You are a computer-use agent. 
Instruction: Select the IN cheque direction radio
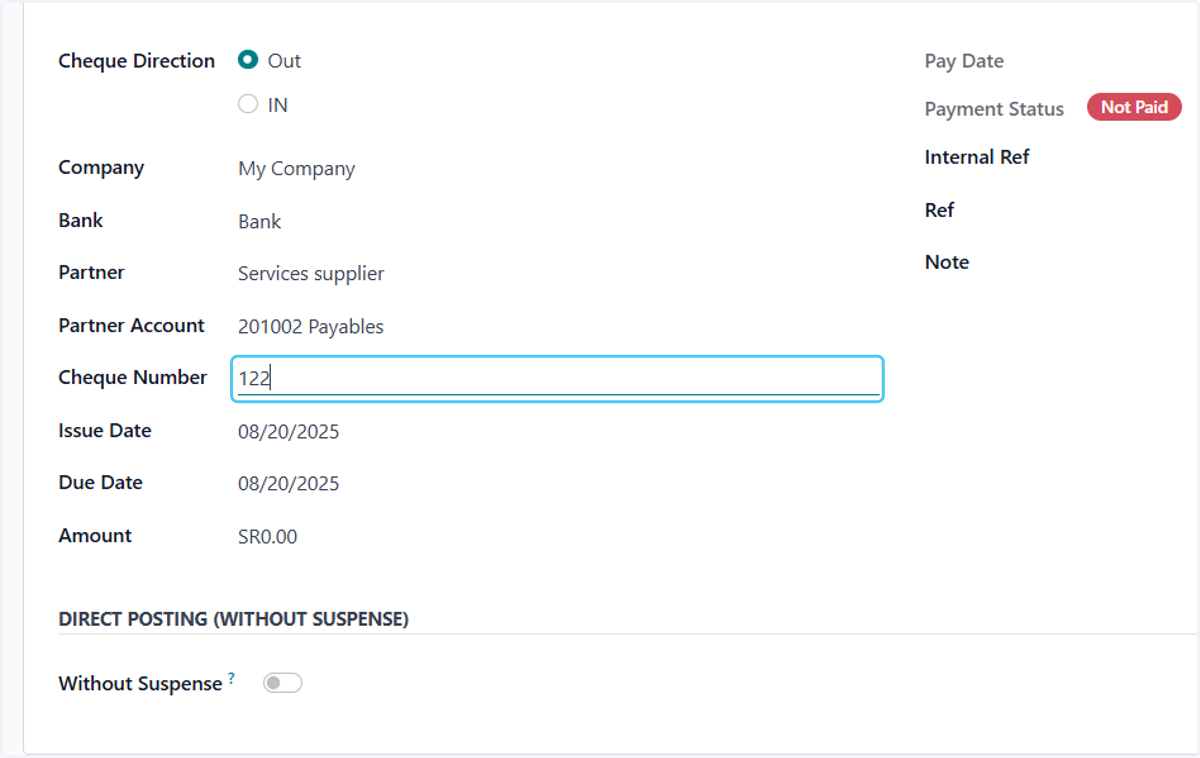tap(248, 104)
